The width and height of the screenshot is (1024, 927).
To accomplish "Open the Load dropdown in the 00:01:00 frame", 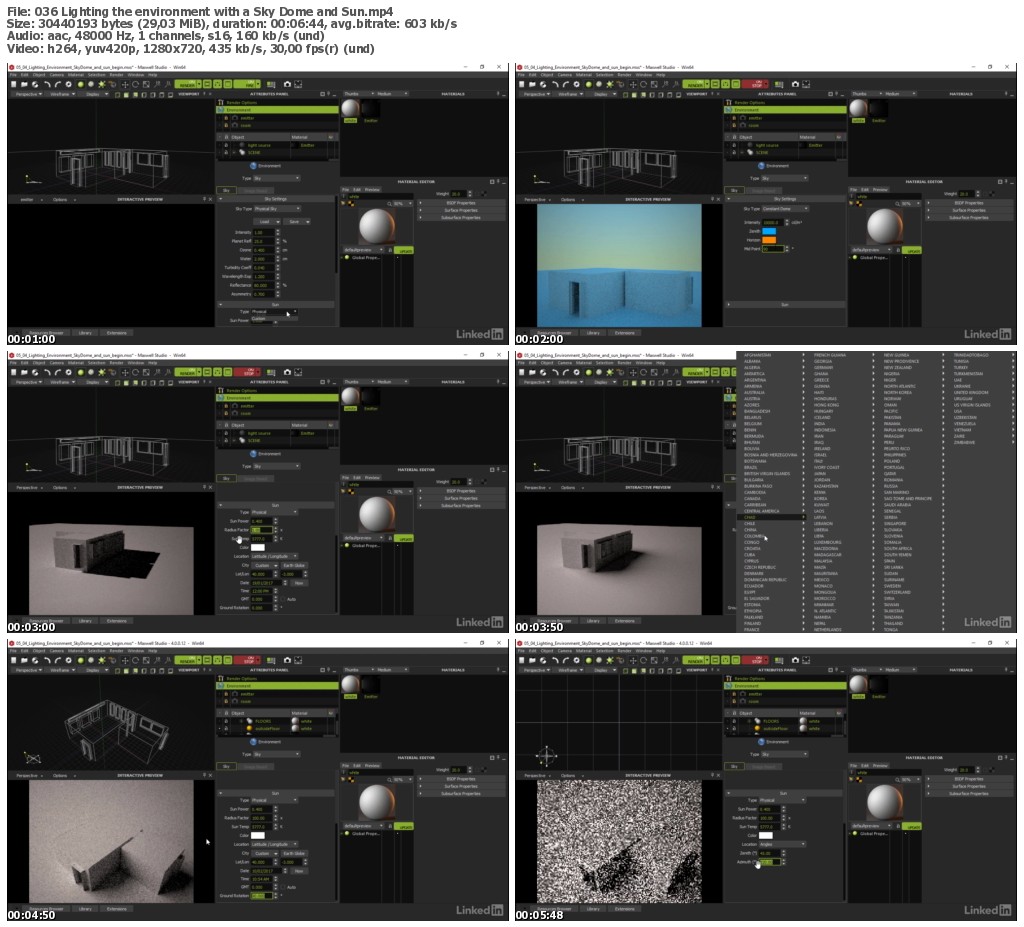I will click(x=266, y=221).
